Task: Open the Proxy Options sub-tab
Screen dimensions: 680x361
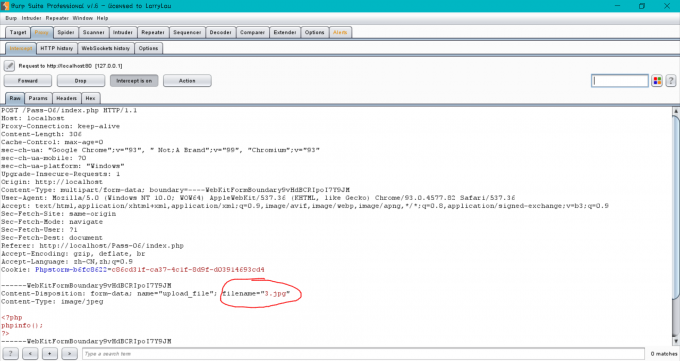Action: coord(148,48)
